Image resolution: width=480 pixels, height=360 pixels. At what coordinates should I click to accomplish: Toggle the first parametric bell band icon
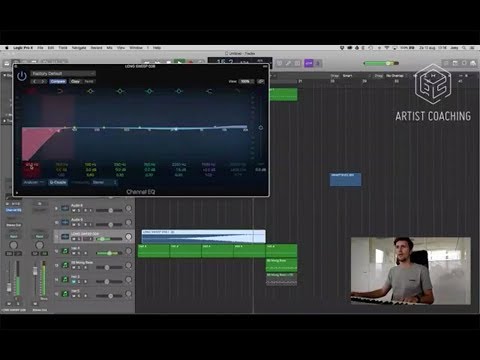pyautogui.click(x=90, y=91)
